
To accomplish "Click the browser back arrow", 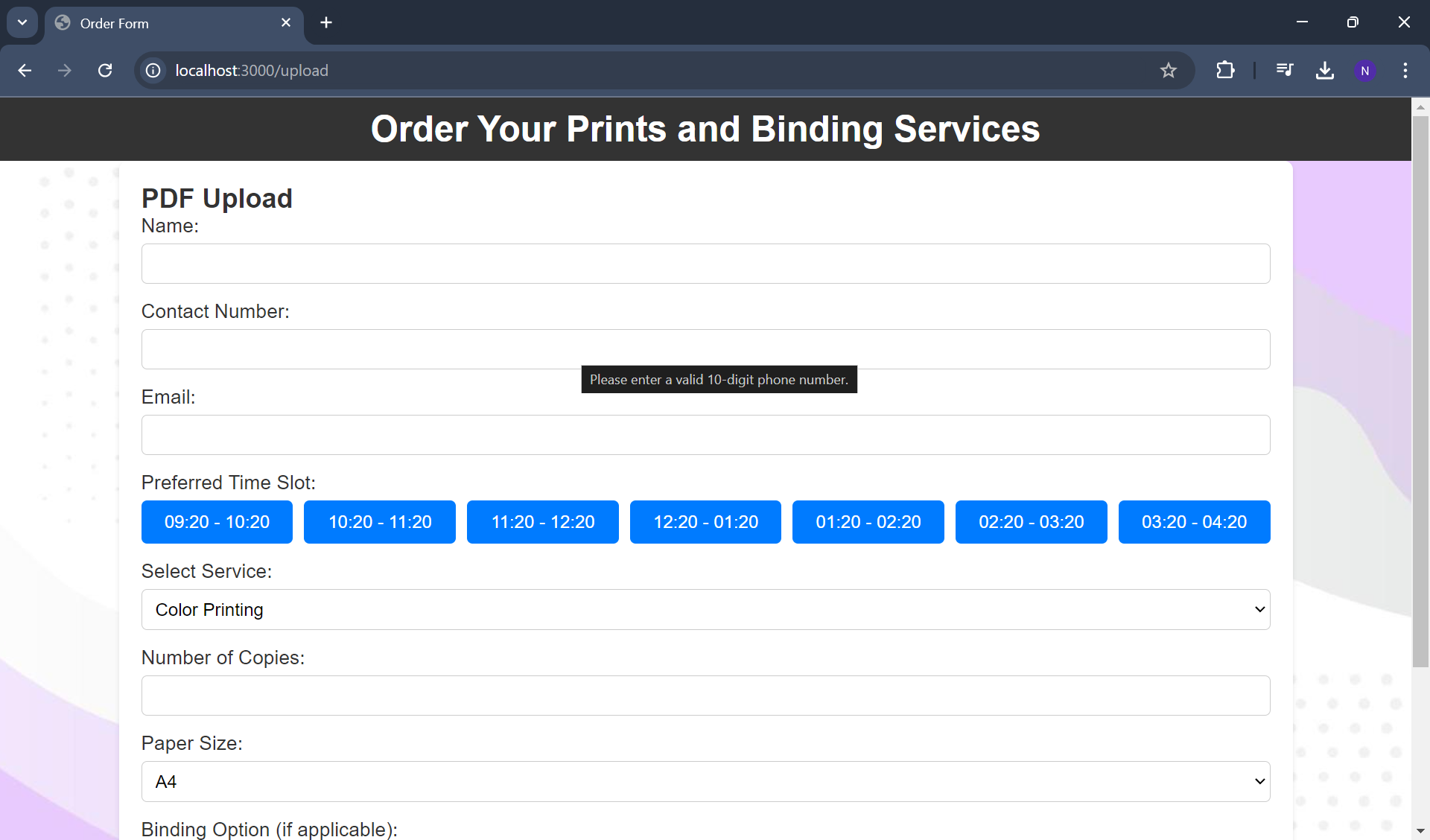I will click(25, 70).
